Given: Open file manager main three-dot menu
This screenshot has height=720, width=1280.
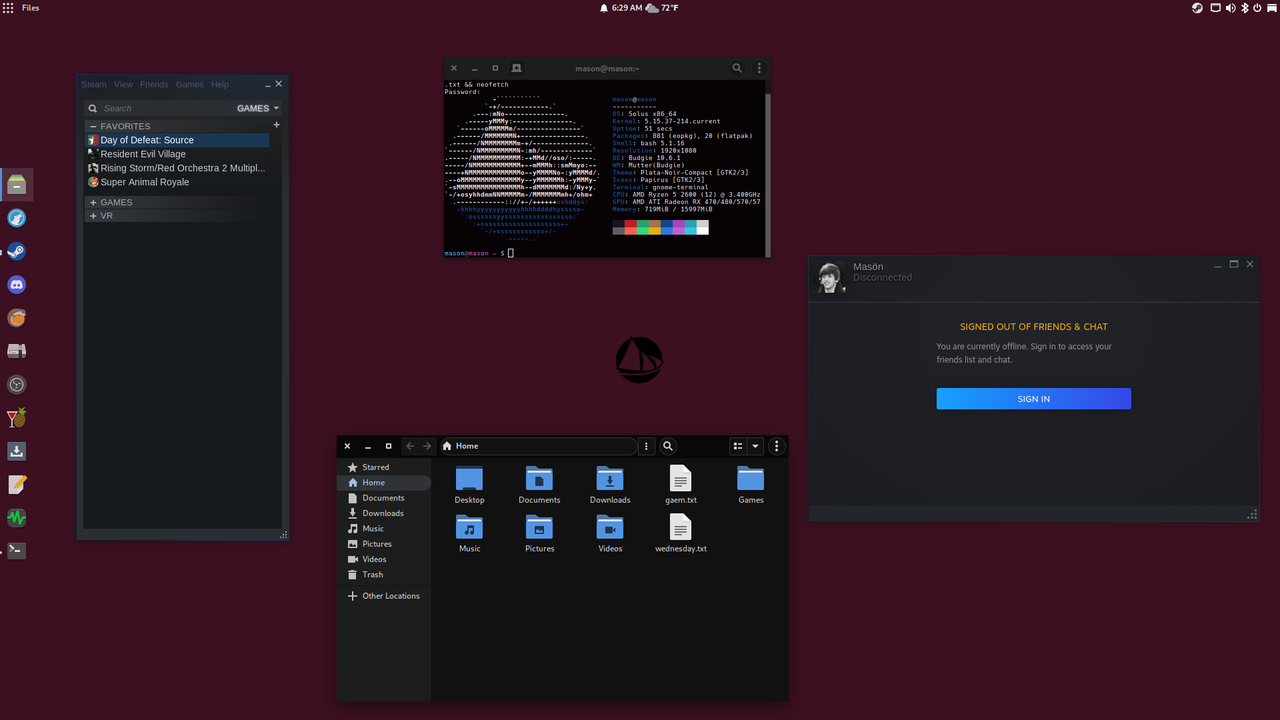Looking at the screenshot, I should (776, 446).
